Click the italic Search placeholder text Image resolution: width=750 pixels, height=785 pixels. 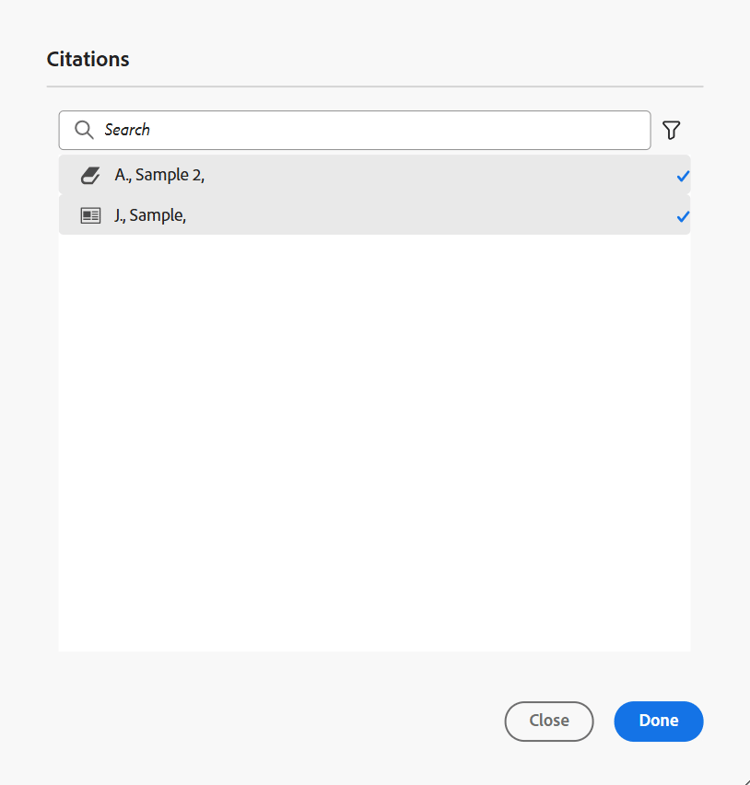(x=127, y=130)
